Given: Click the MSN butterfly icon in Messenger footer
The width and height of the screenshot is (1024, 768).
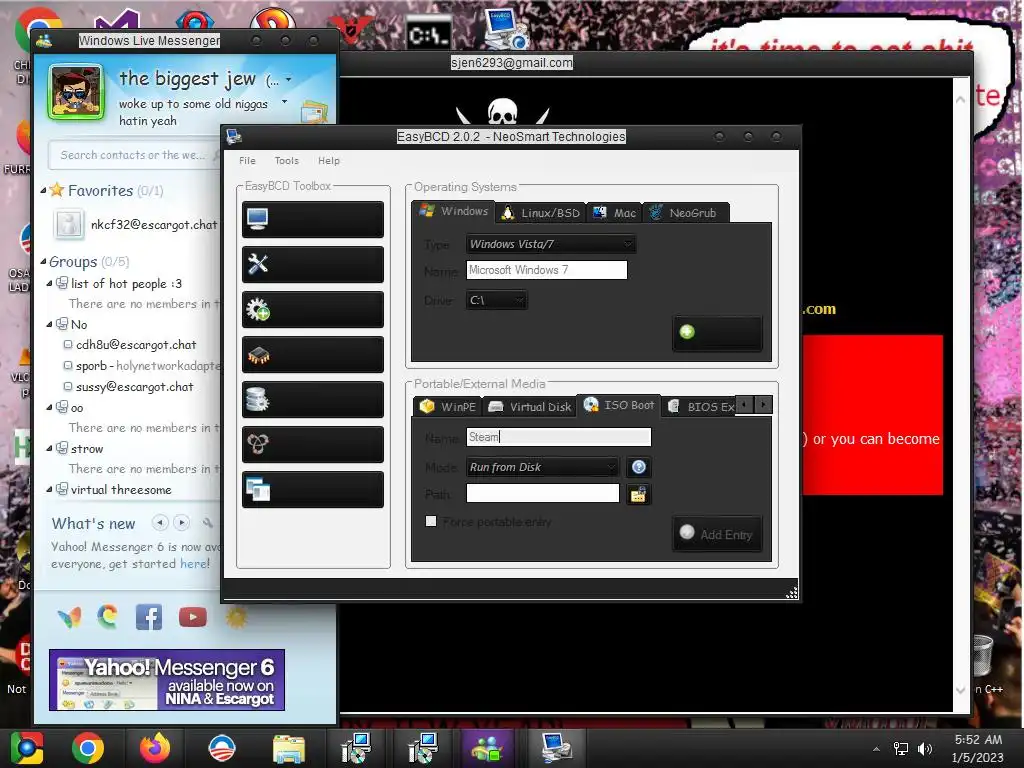Looking at the screenshot, I should click(x=69, y=617).
